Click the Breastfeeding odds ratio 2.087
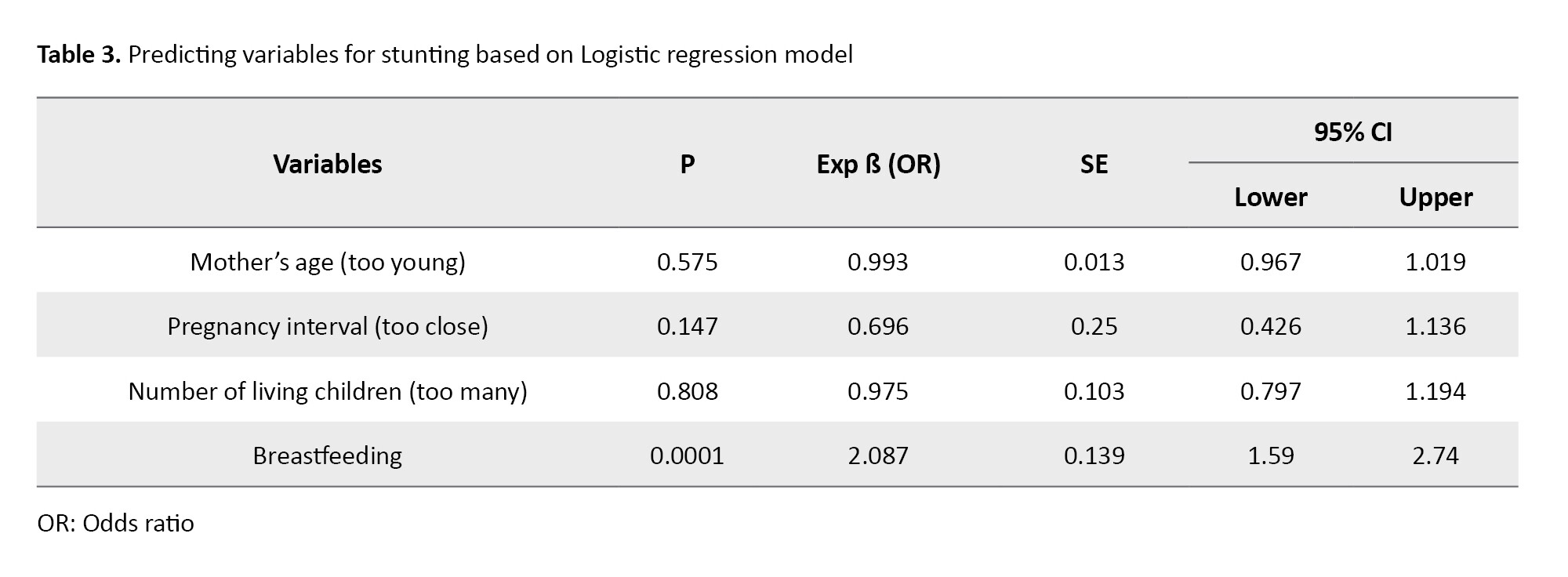 [878, 455]
